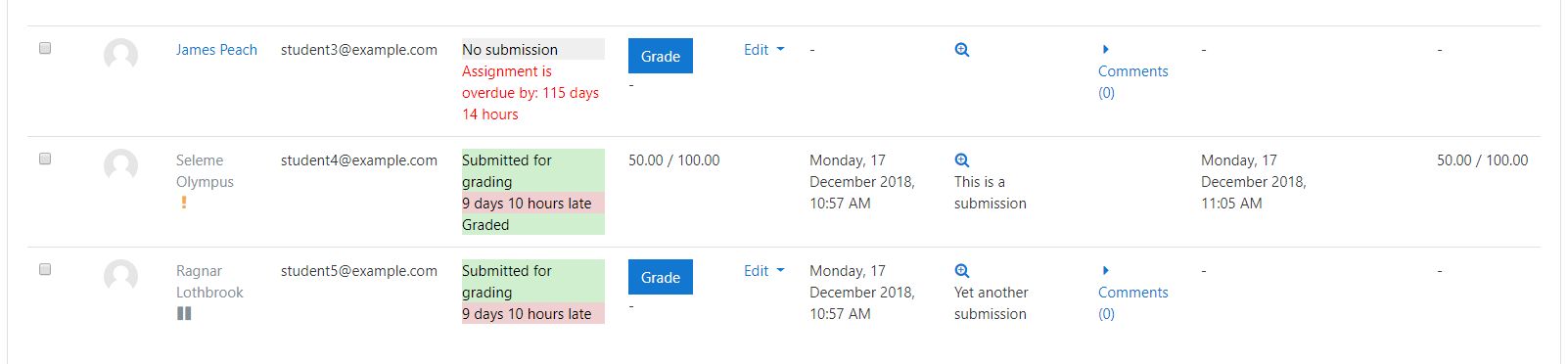Grade James Peach's assignment
Image resolution: width=1568 pixels, height=364 pixels.
pyautogui.click(x=661, y=56)
